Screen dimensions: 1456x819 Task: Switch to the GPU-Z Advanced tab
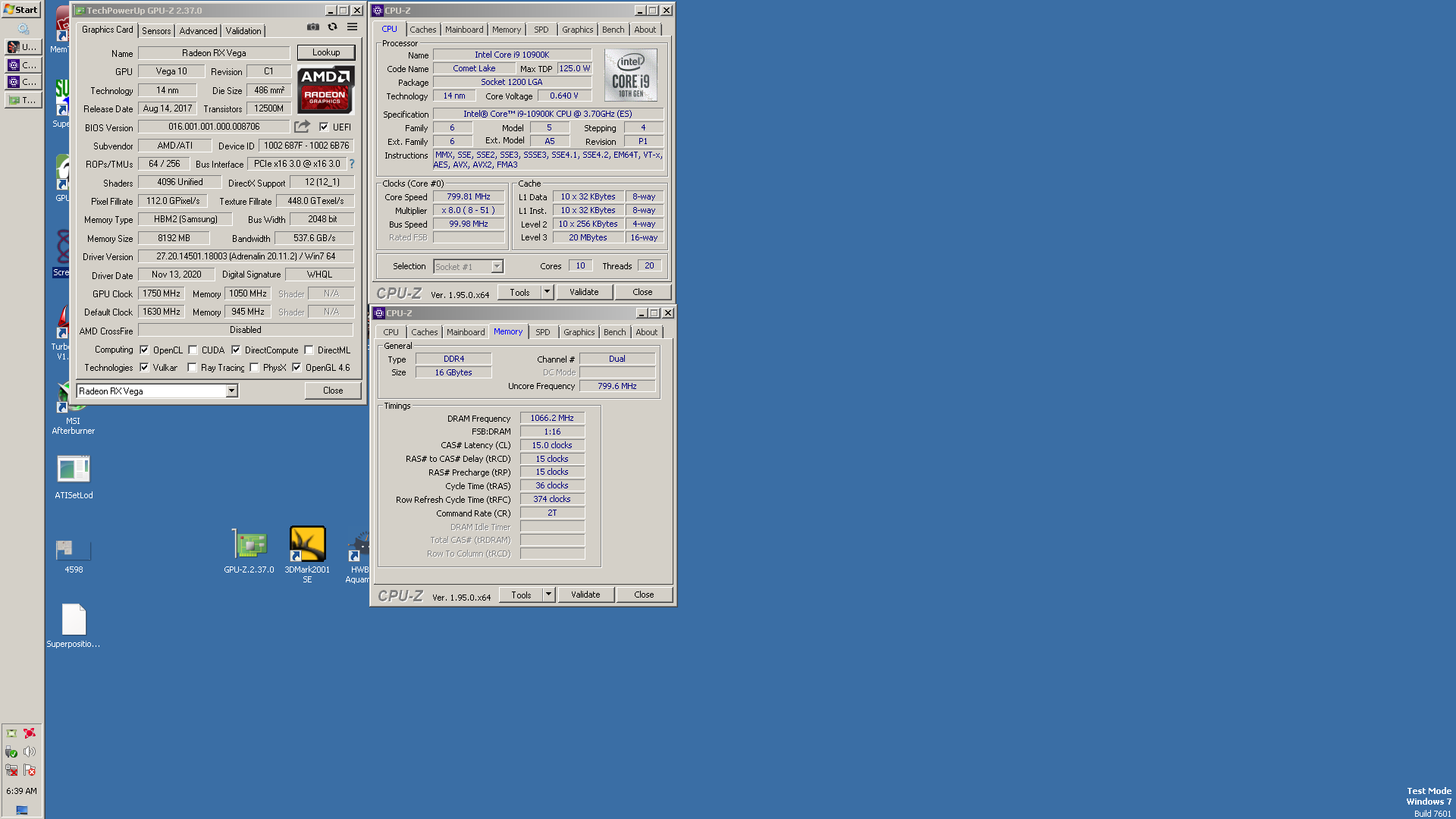pos(199,31)
